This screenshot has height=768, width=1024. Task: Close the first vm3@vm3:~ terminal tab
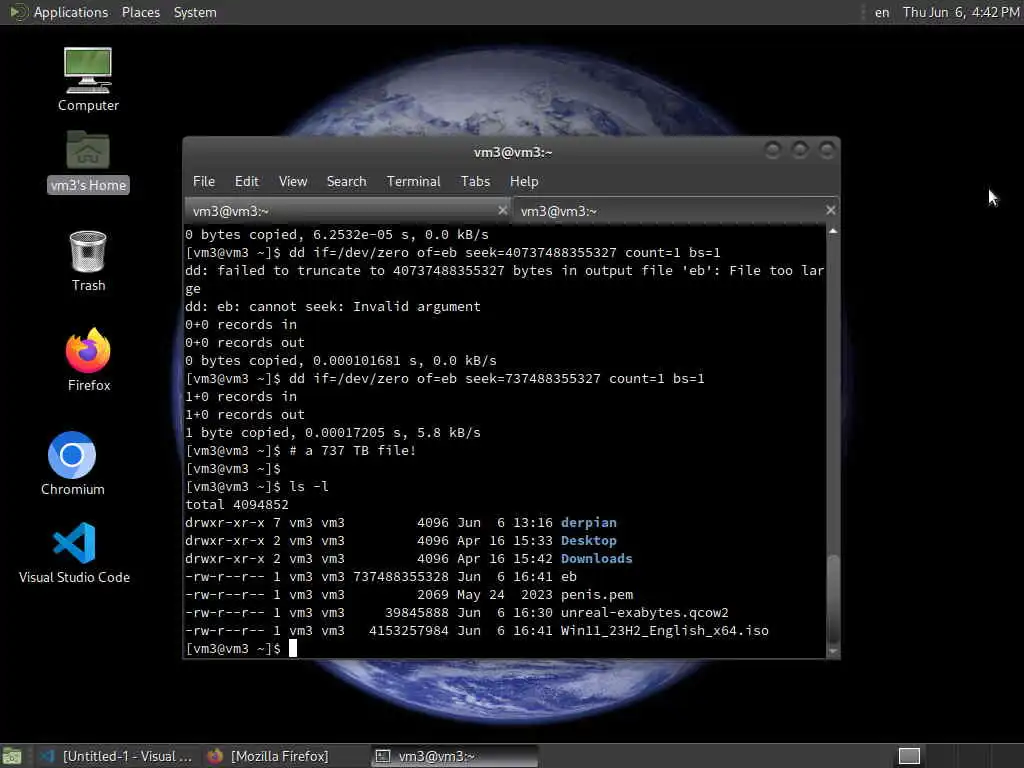tap(502, 210)
